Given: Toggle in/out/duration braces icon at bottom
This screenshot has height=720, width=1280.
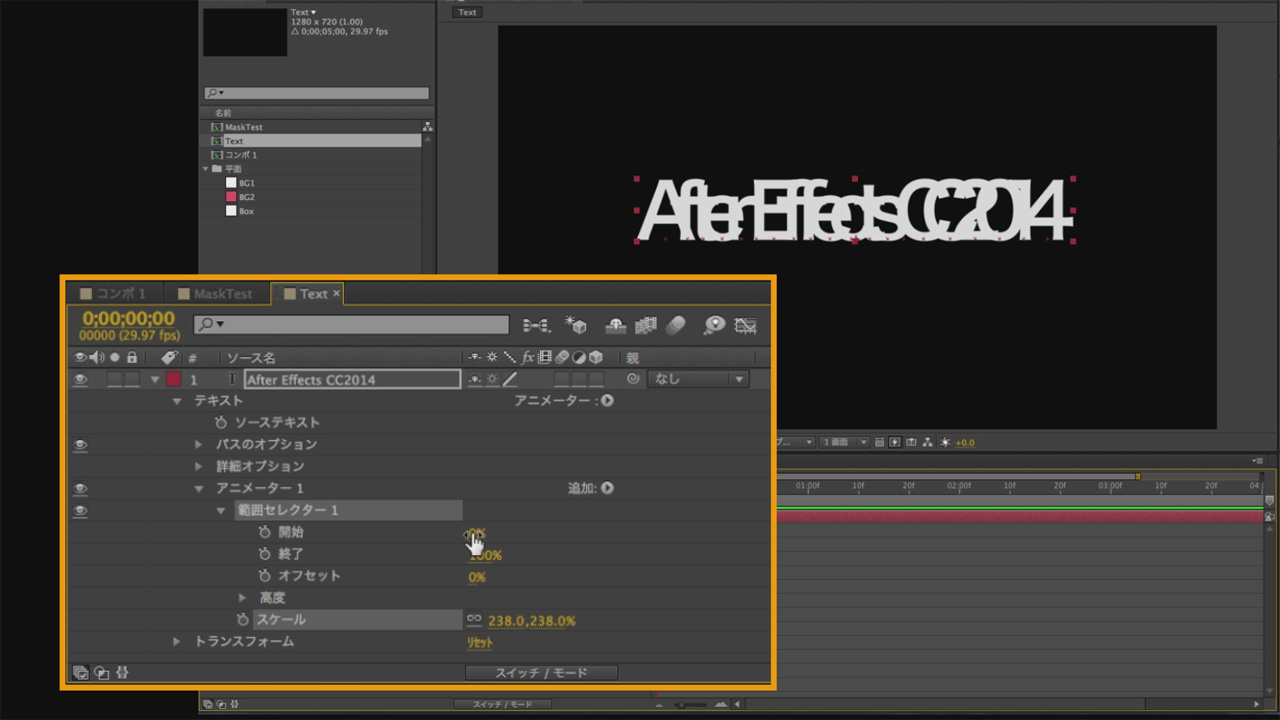Looking at the screenshot, I should (x=123, y=672).
